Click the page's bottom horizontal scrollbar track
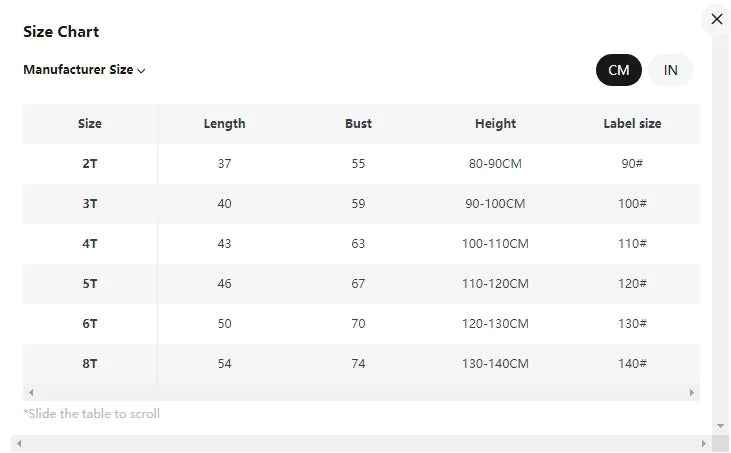The image size is (731, 453). coord(360,443)
